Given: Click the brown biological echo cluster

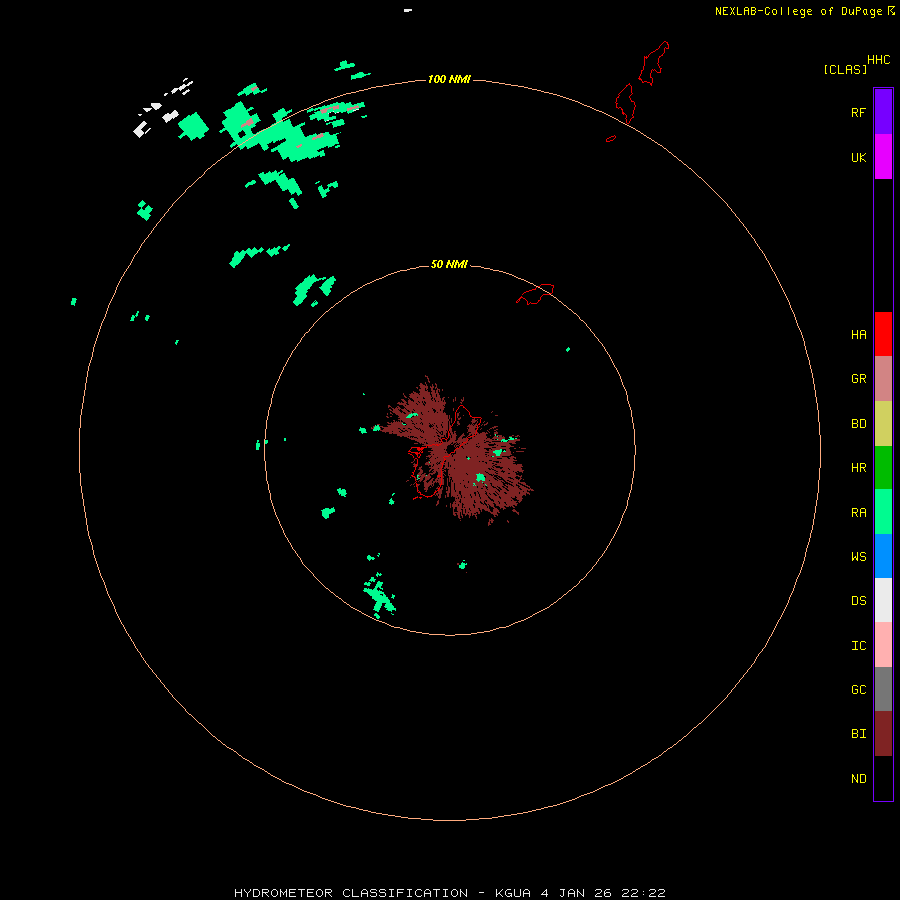Looking at the screenshot, I should pos(456,451).
